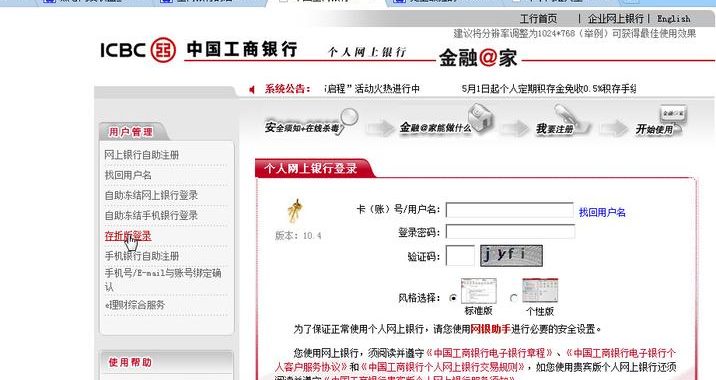This screenshot has height=380, width=716.
Task: Go to 工行首页 link
Action: pos(538,19)
